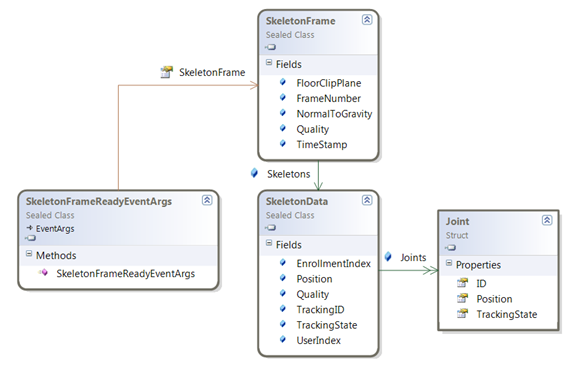The width and height of the screenshot is (576, 366).
Task: Collapse the Properties section in Joint
Action: (x=449, y=263)
